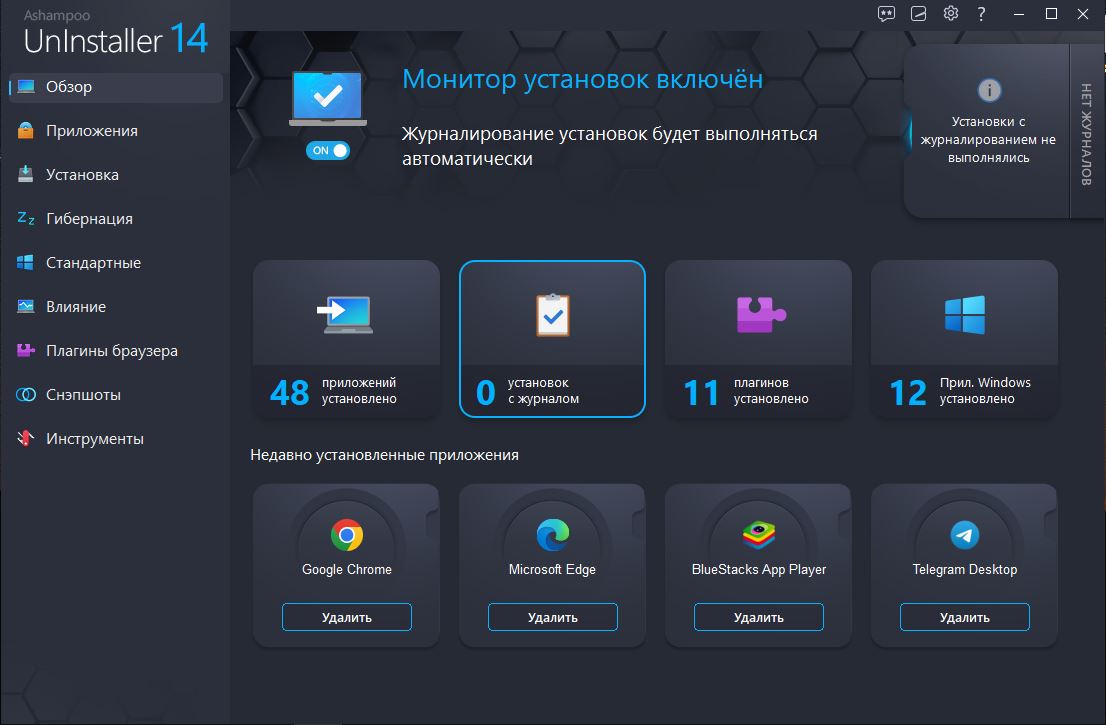Open Инструменты section label
Screen dimensions: 1106x725
(95, 439)
